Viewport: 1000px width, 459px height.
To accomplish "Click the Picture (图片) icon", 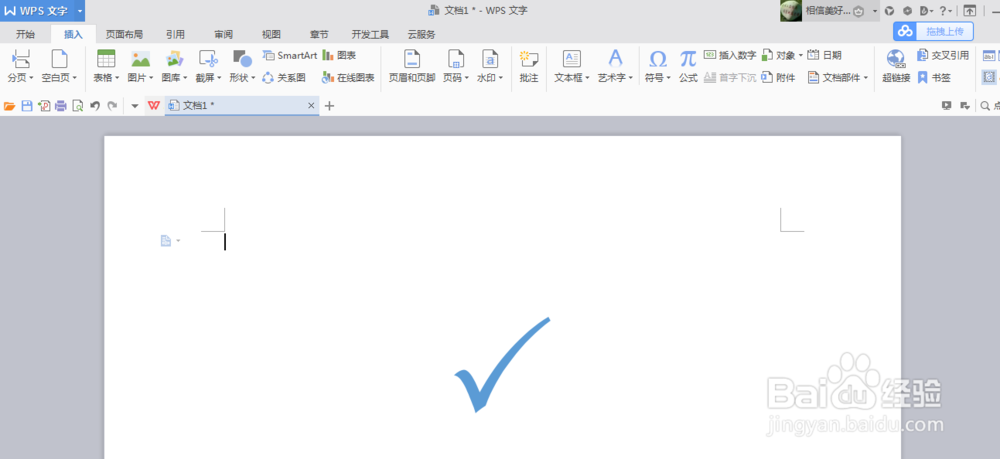I will point(140,59).
